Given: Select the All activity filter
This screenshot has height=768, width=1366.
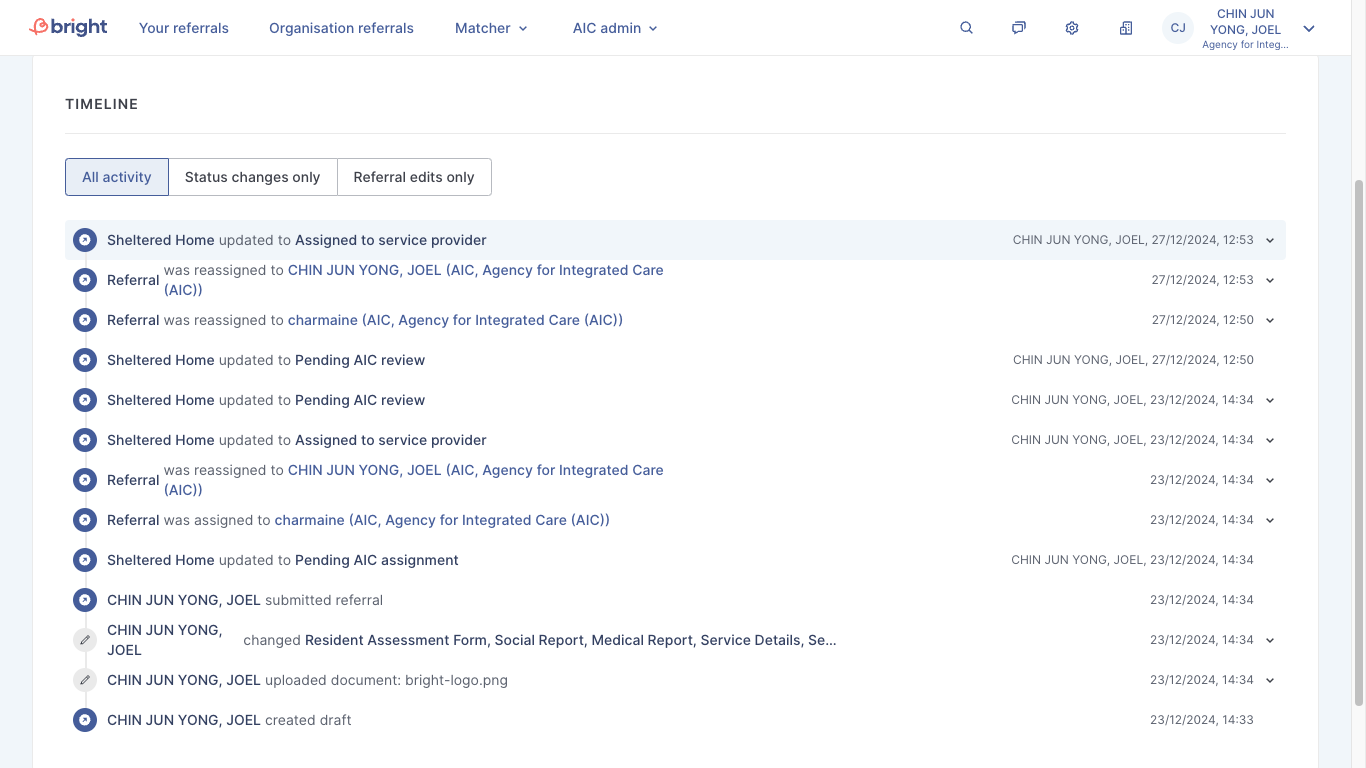Looking at the screenshot, I should [117, 177].
